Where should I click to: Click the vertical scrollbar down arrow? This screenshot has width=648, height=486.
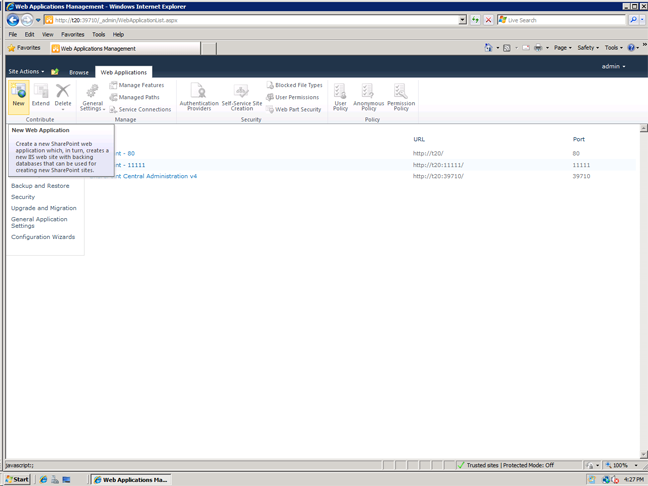click(643, 455)
